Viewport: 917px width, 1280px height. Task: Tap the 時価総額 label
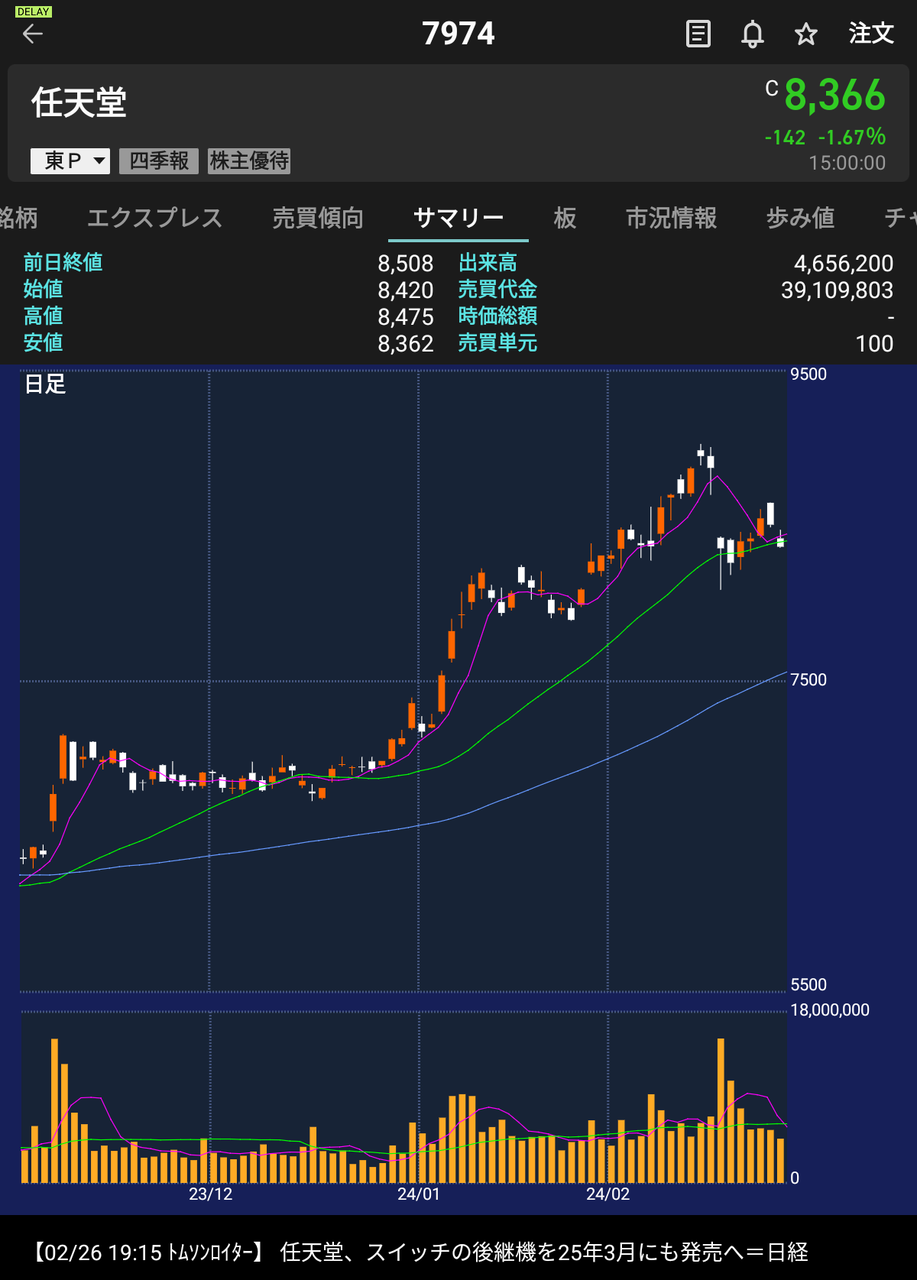pyautogui.click(x=498, y=317)
